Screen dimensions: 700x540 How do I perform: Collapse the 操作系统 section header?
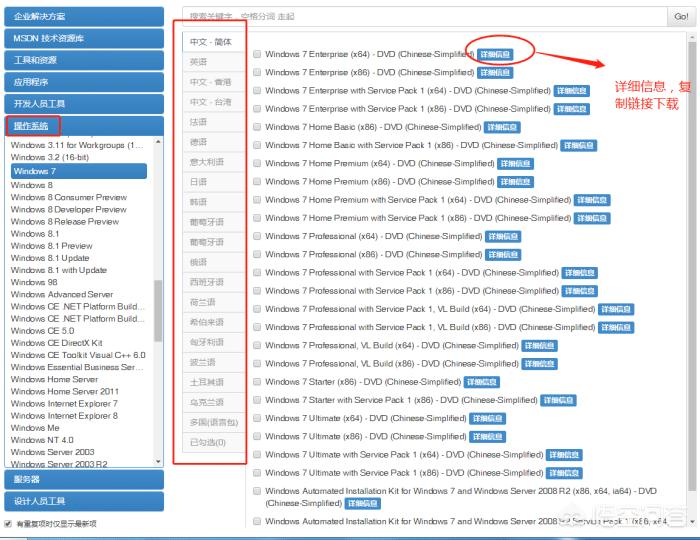pyautogui.click(x=84, y=126)
